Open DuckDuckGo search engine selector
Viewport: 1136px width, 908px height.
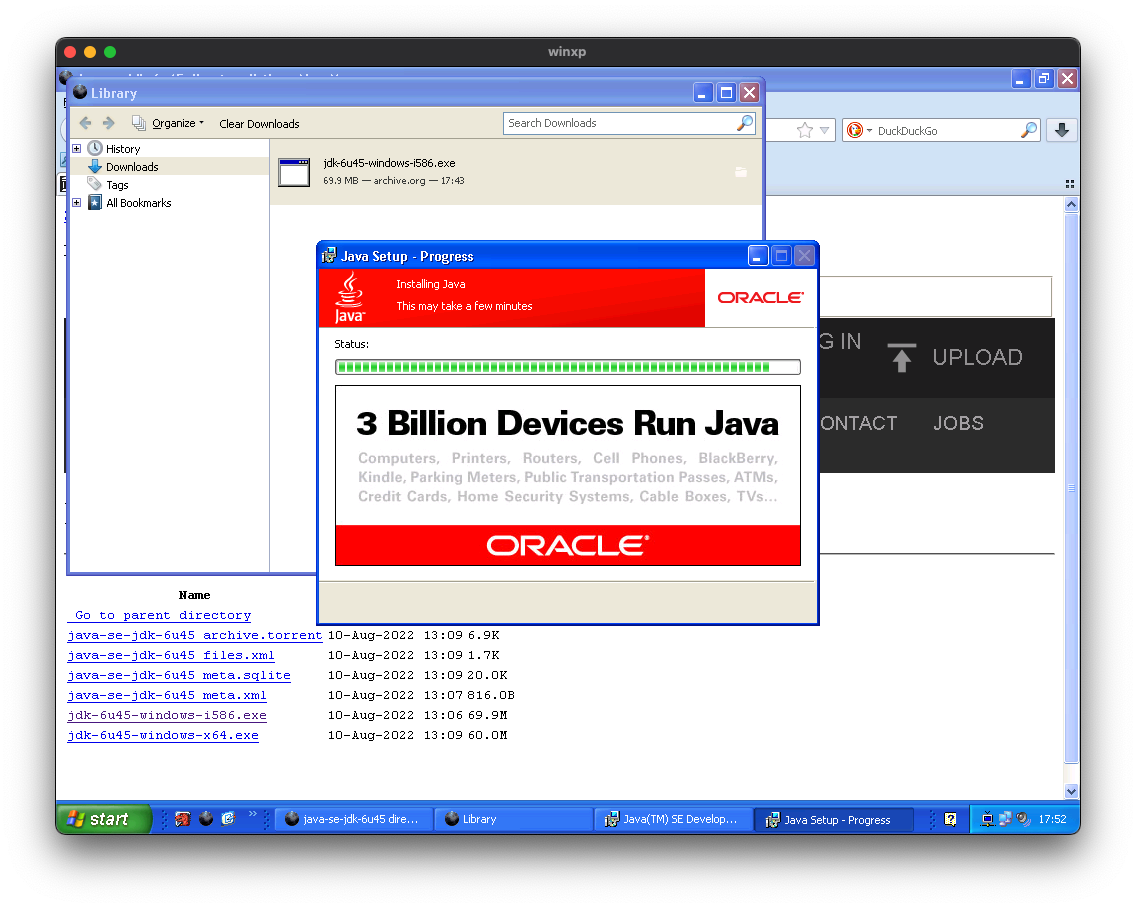point(859,130)
